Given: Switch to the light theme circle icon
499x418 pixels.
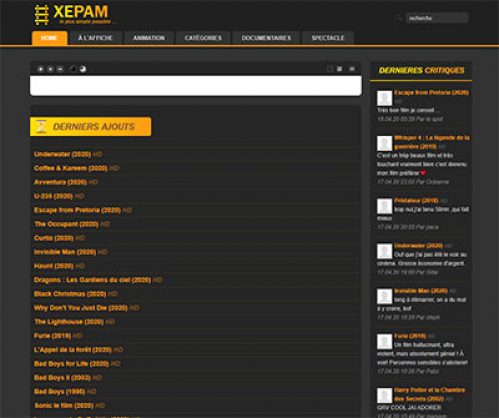Looking at the screenshot, I should point(83,69).
